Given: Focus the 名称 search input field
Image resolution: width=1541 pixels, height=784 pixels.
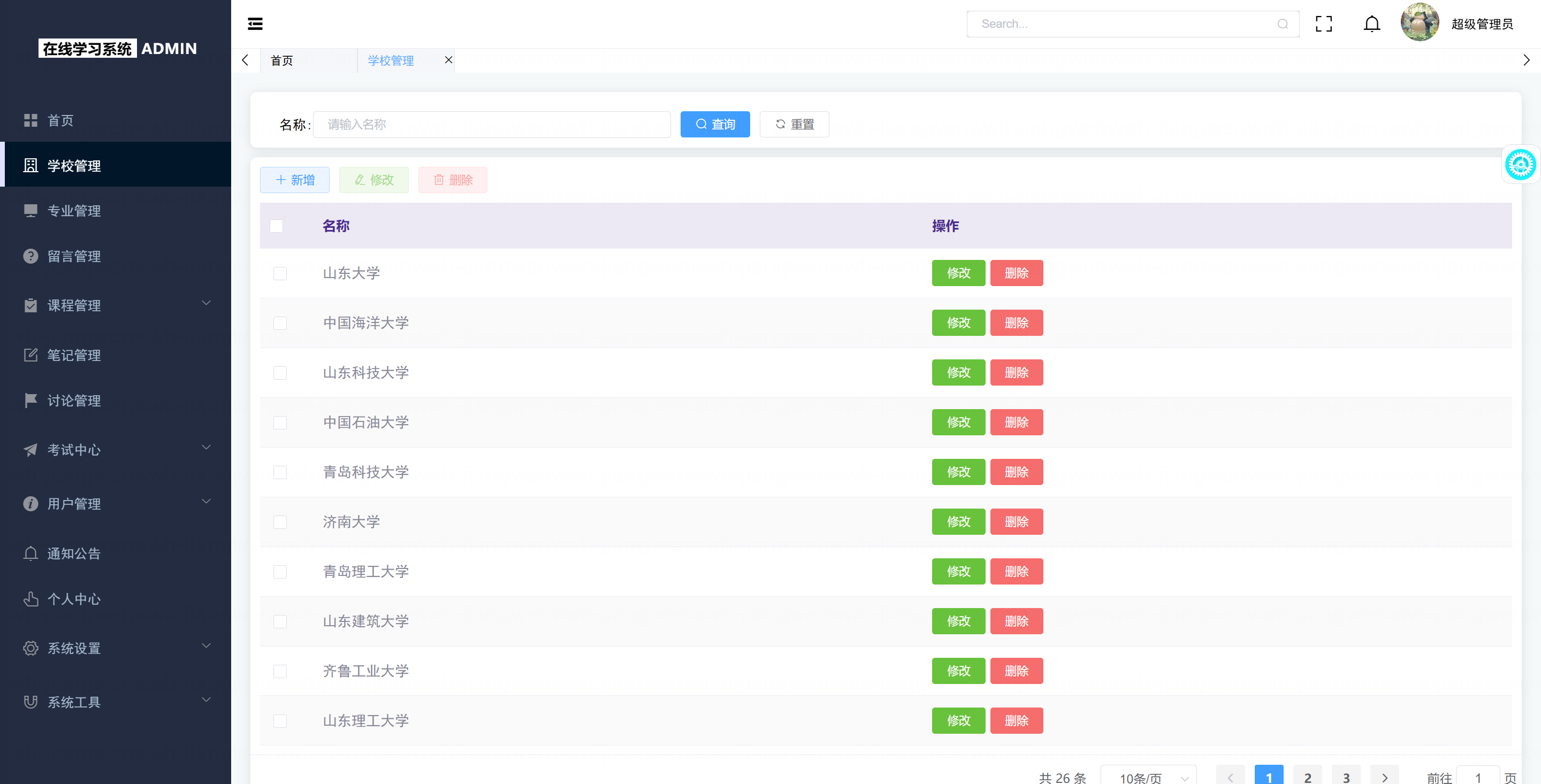Looking at the screenshot, I should pyautogui.click(x=491, y=125).
